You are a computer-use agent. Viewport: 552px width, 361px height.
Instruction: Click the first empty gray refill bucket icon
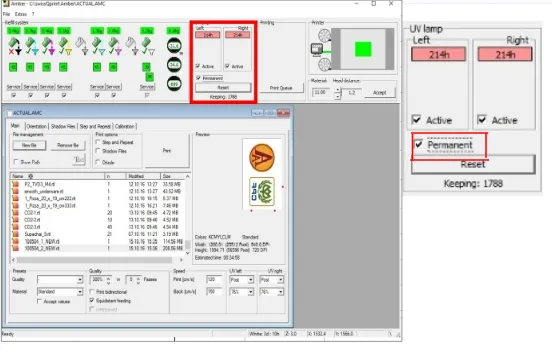[81, 46]
